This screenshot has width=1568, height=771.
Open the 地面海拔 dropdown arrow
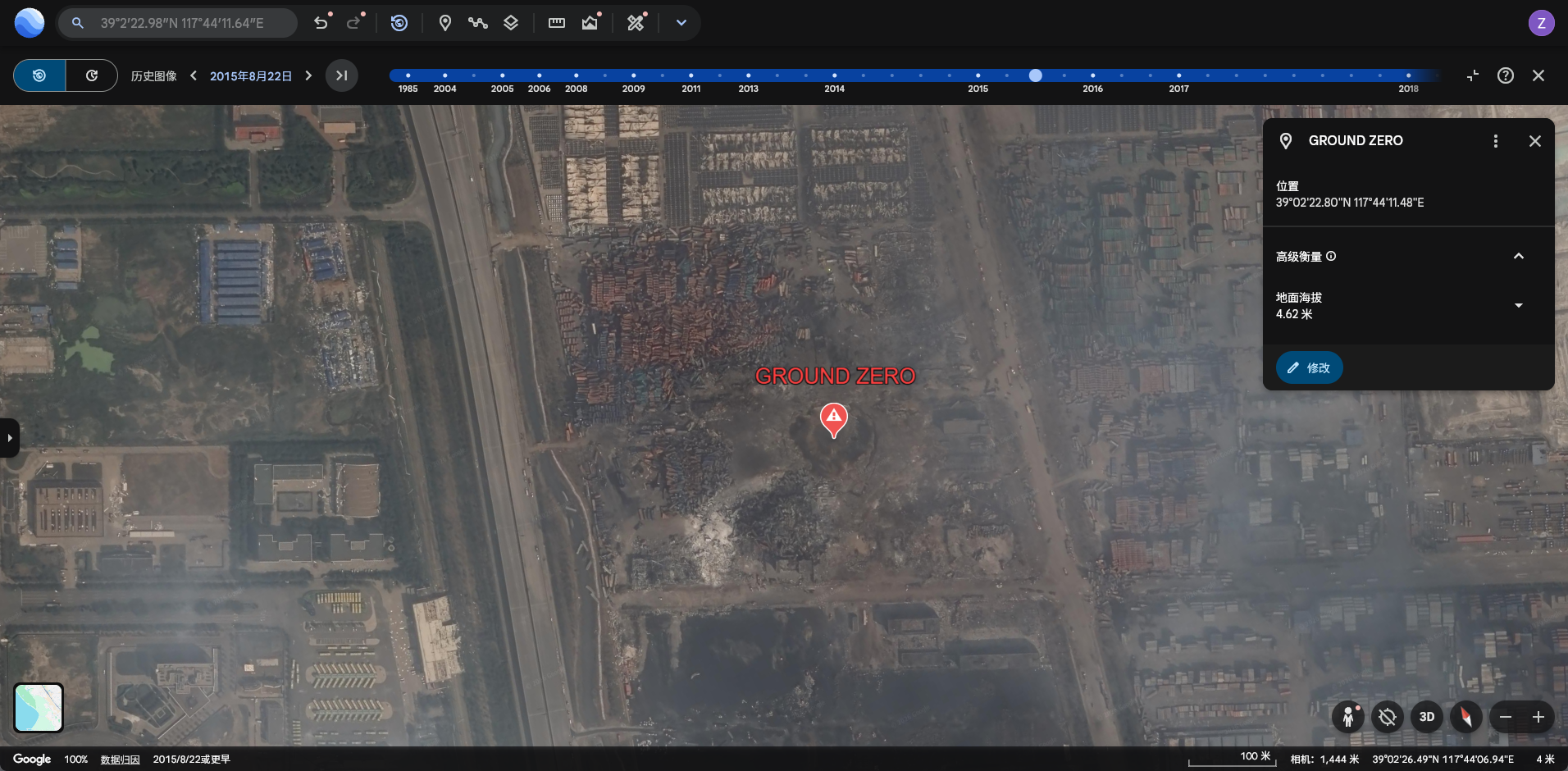coord(1518,305)
